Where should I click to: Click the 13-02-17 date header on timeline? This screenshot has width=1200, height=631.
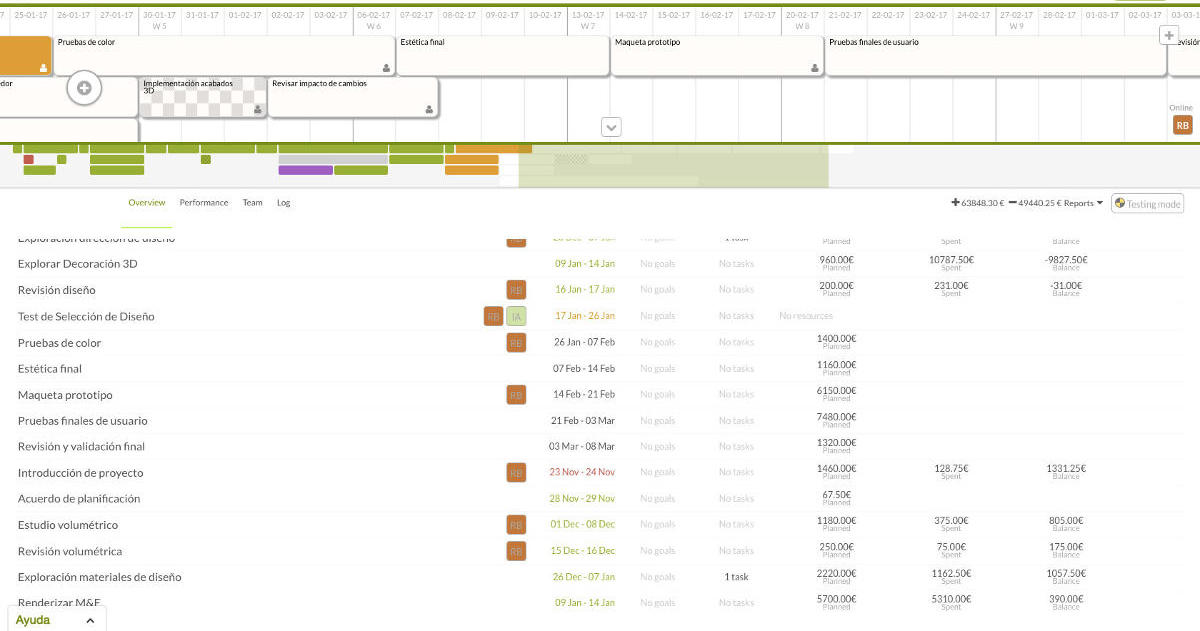pyautogui.click(x=588, y=15)
